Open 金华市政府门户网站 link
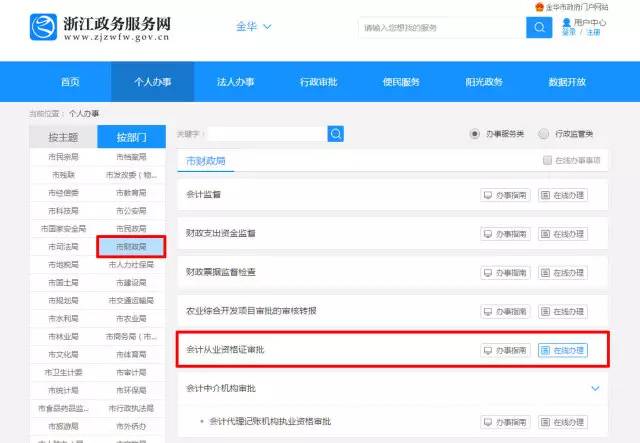This screenshot has height=443, width=640. coord(577,7)
